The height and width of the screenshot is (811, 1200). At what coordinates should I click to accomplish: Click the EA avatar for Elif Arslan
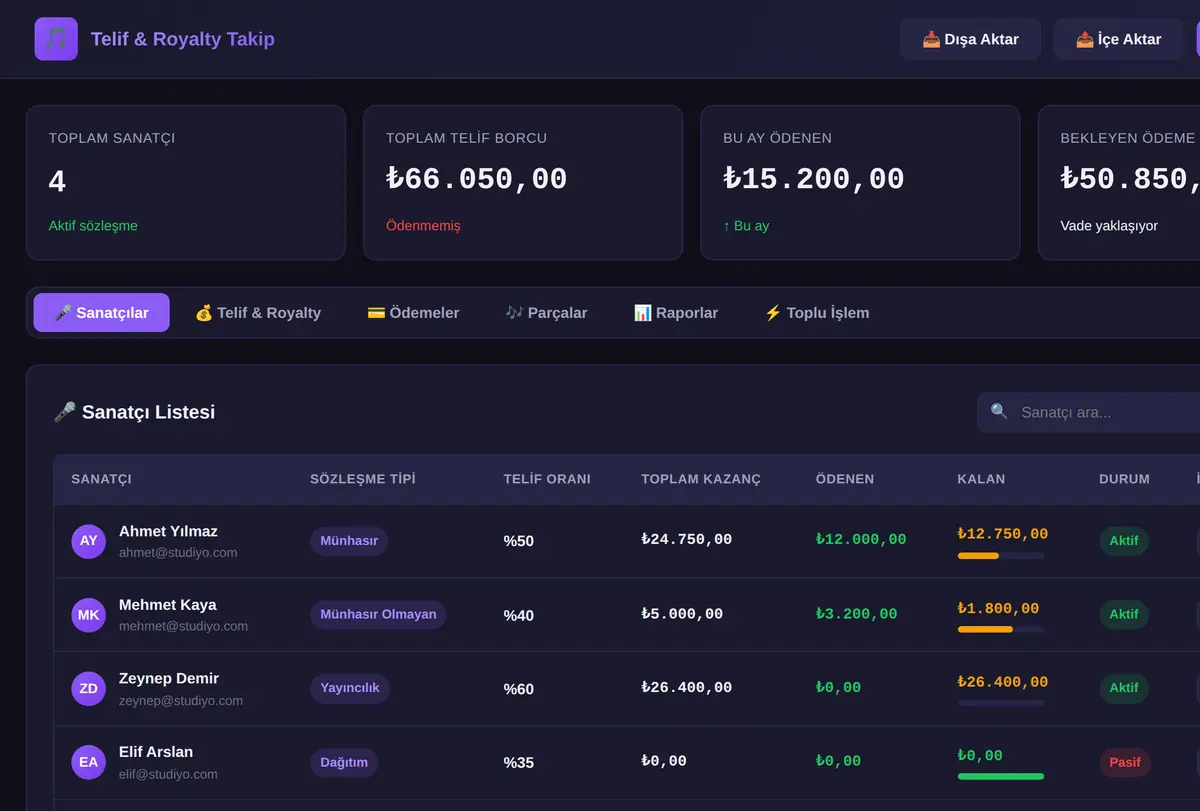tap(89, 762)
